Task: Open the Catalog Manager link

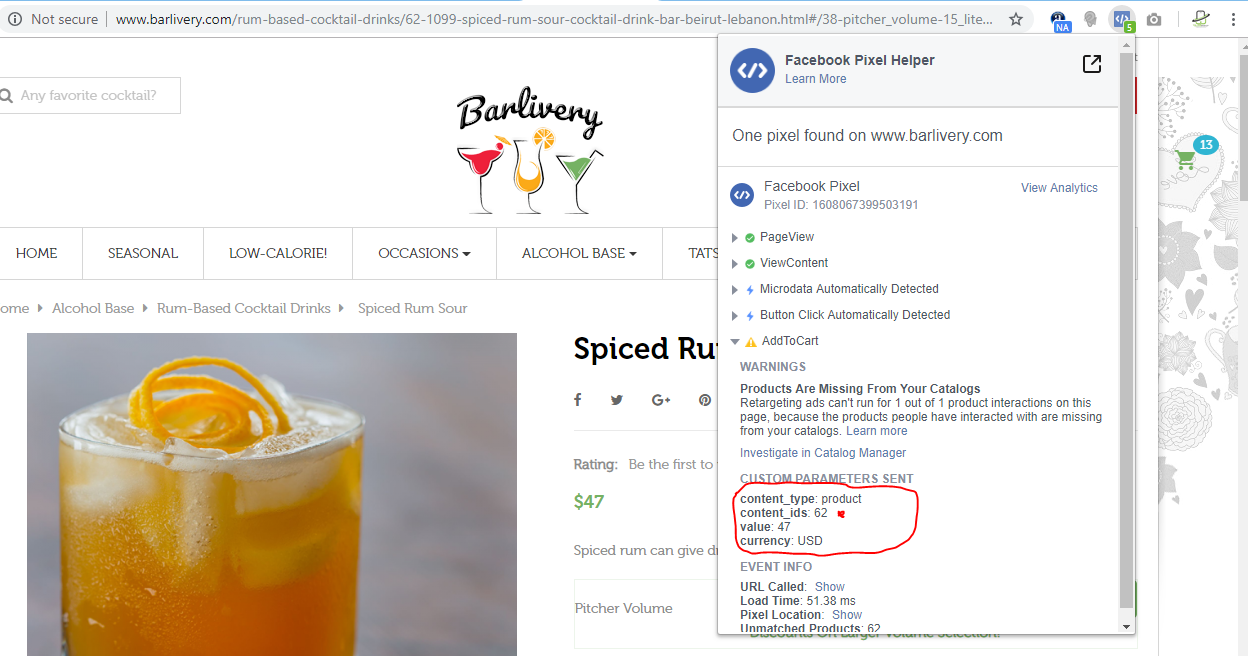Action: (846, 453)
